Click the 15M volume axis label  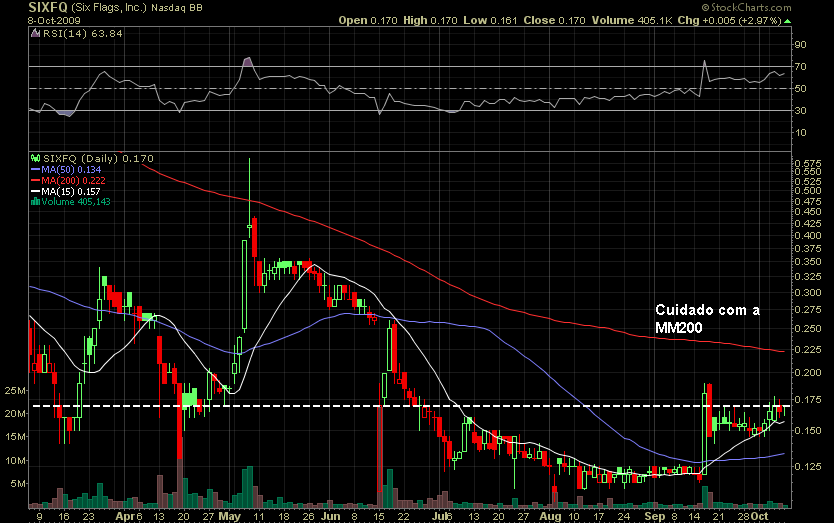coord(15,437)
